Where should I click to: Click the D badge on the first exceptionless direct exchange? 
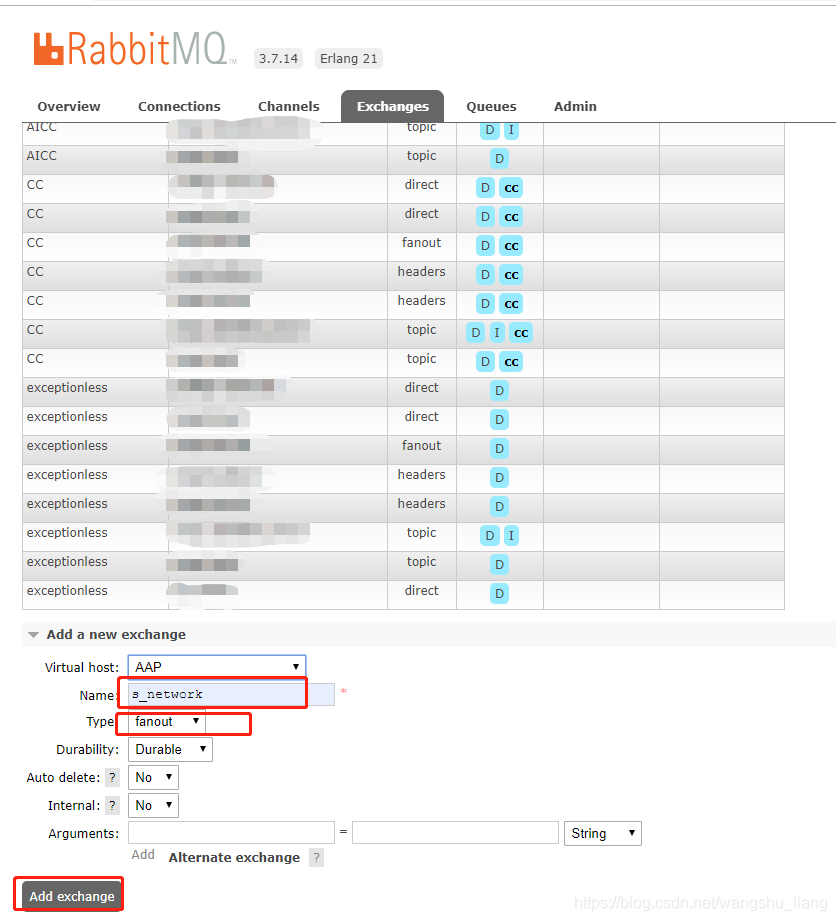pyautogui.click(x=499, y=390)
